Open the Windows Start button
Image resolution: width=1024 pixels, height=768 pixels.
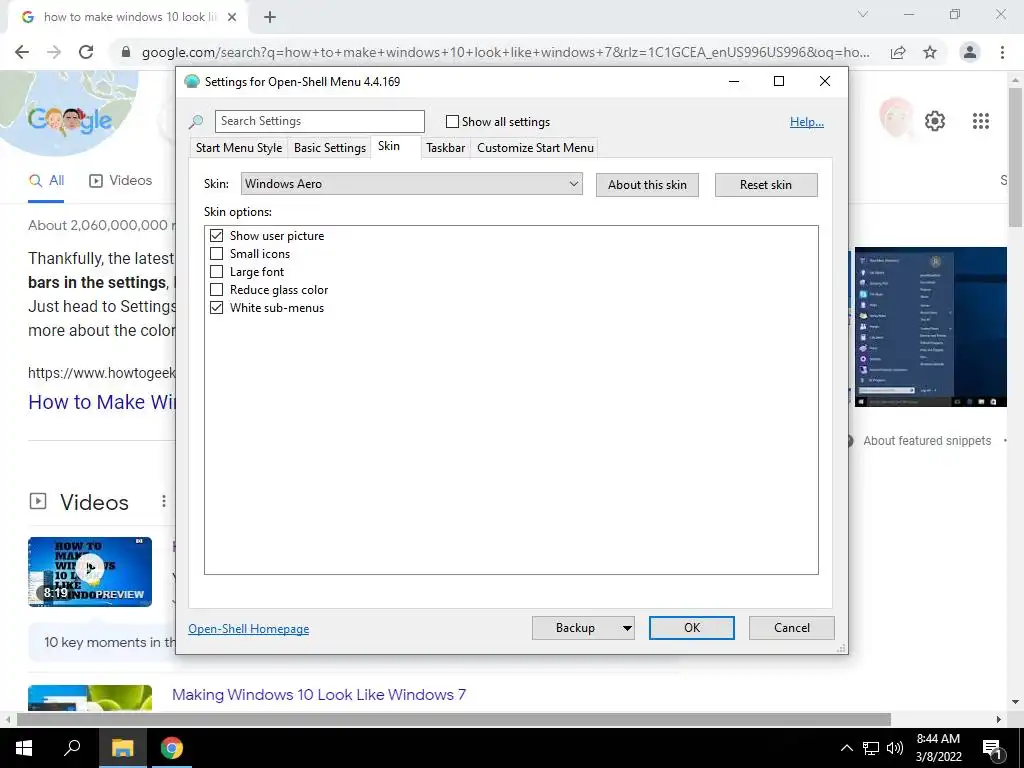24,748
